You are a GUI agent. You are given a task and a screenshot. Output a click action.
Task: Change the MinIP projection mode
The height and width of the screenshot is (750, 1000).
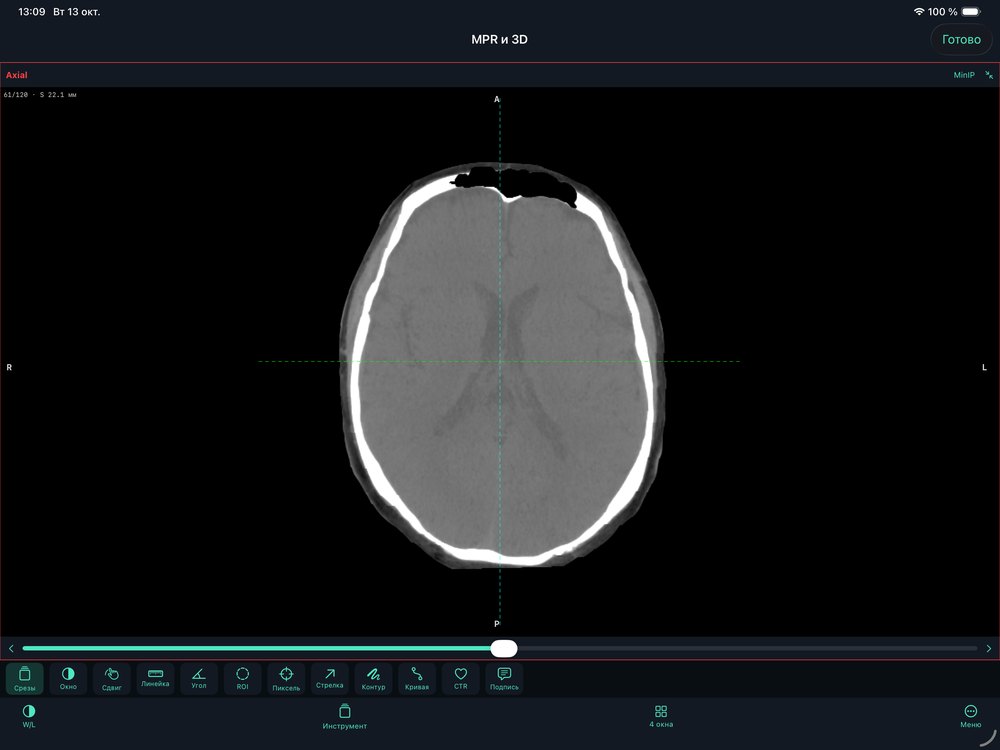[964, 75]
